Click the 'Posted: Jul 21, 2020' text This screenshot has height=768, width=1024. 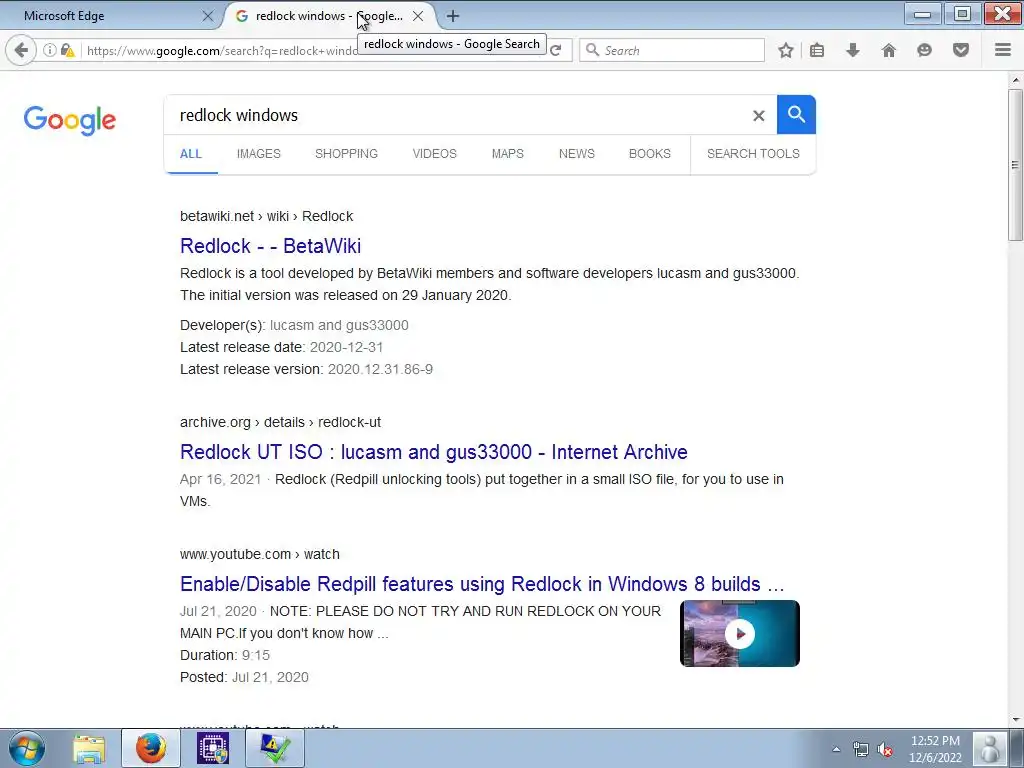pos(244,677)
